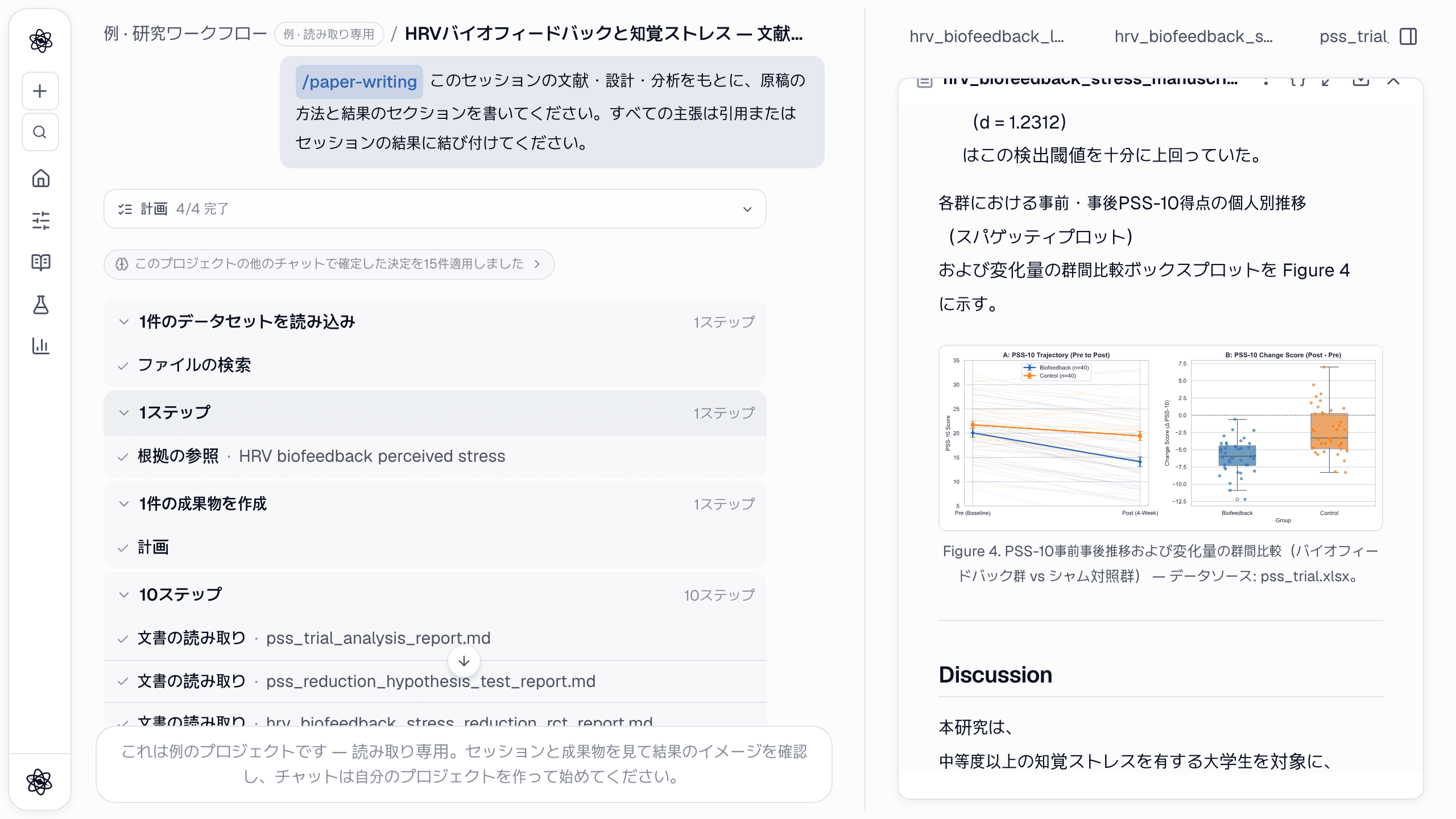1456x819 pixels.
Task: Open the 計画 step under 成果物を作成
Action: (x=435, y=547)
